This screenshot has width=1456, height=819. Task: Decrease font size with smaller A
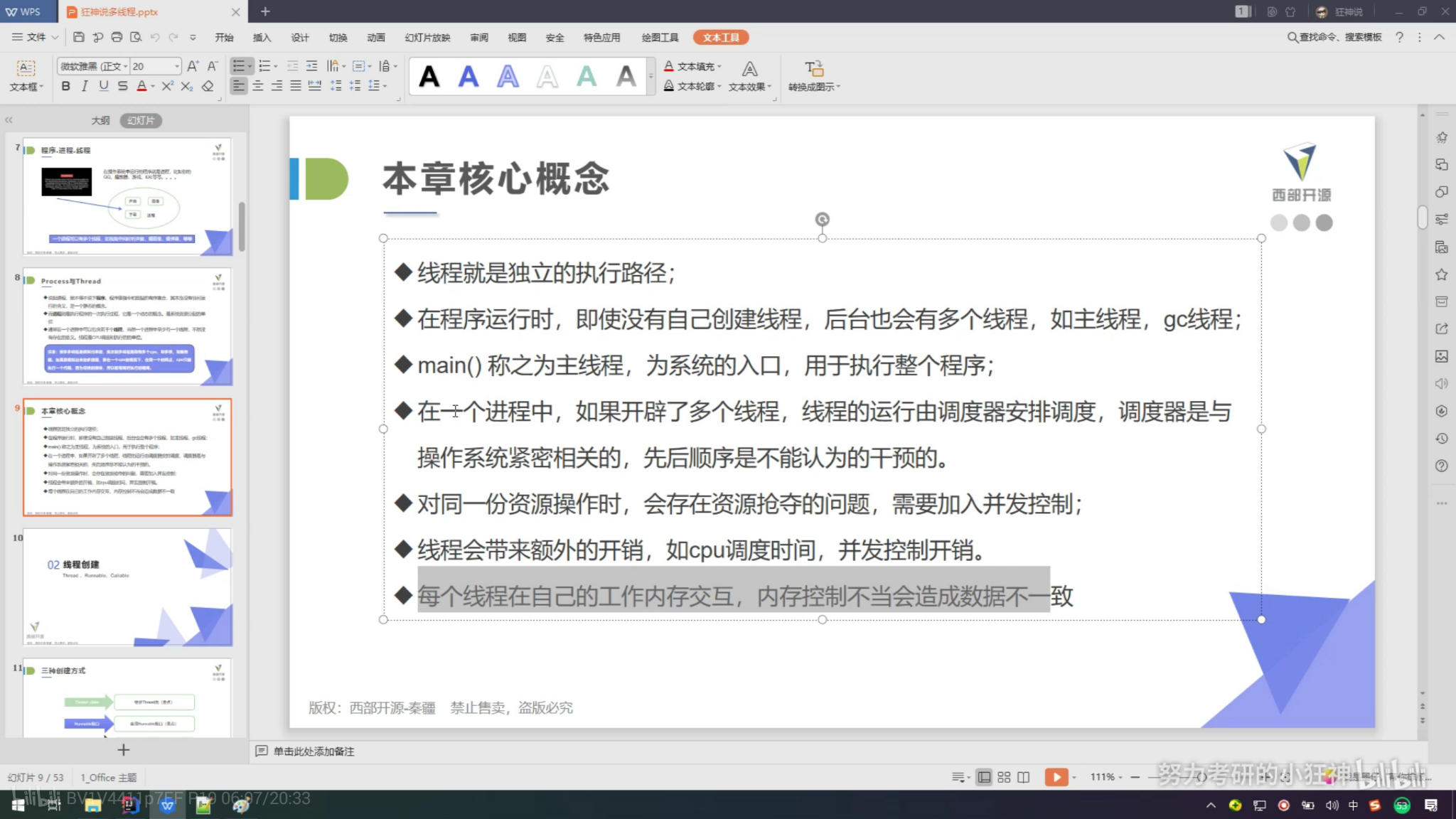pos(212,66)
